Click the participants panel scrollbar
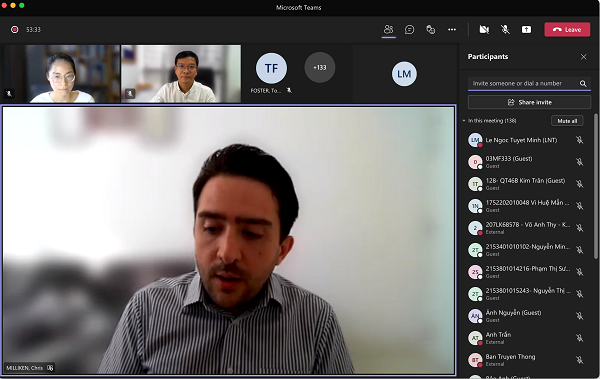Image resolution: width=600 pixels, height=379 pixels. tap(596, 186)
